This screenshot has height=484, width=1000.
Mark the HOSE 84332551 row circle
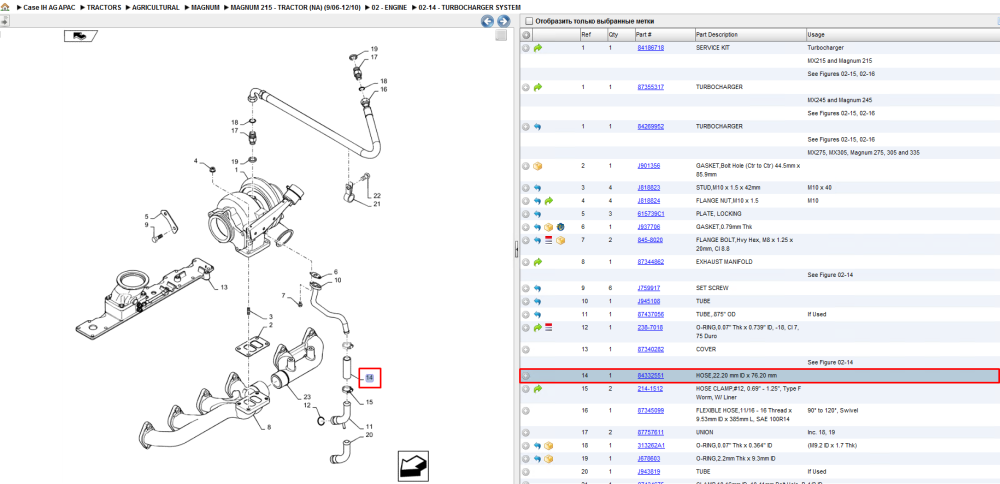[x=526, y=376]
